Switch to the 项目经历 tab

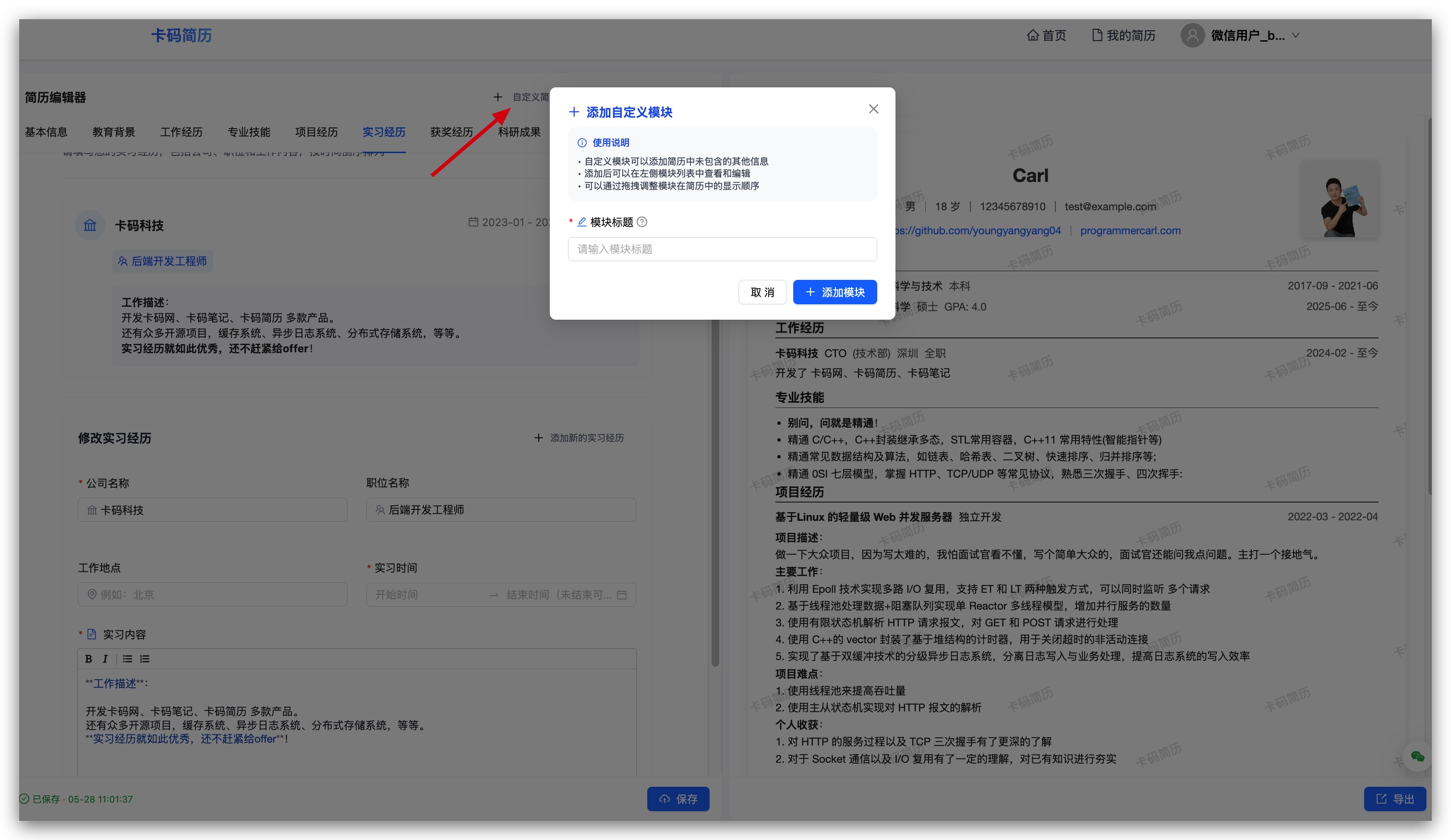tap(316, 132)
